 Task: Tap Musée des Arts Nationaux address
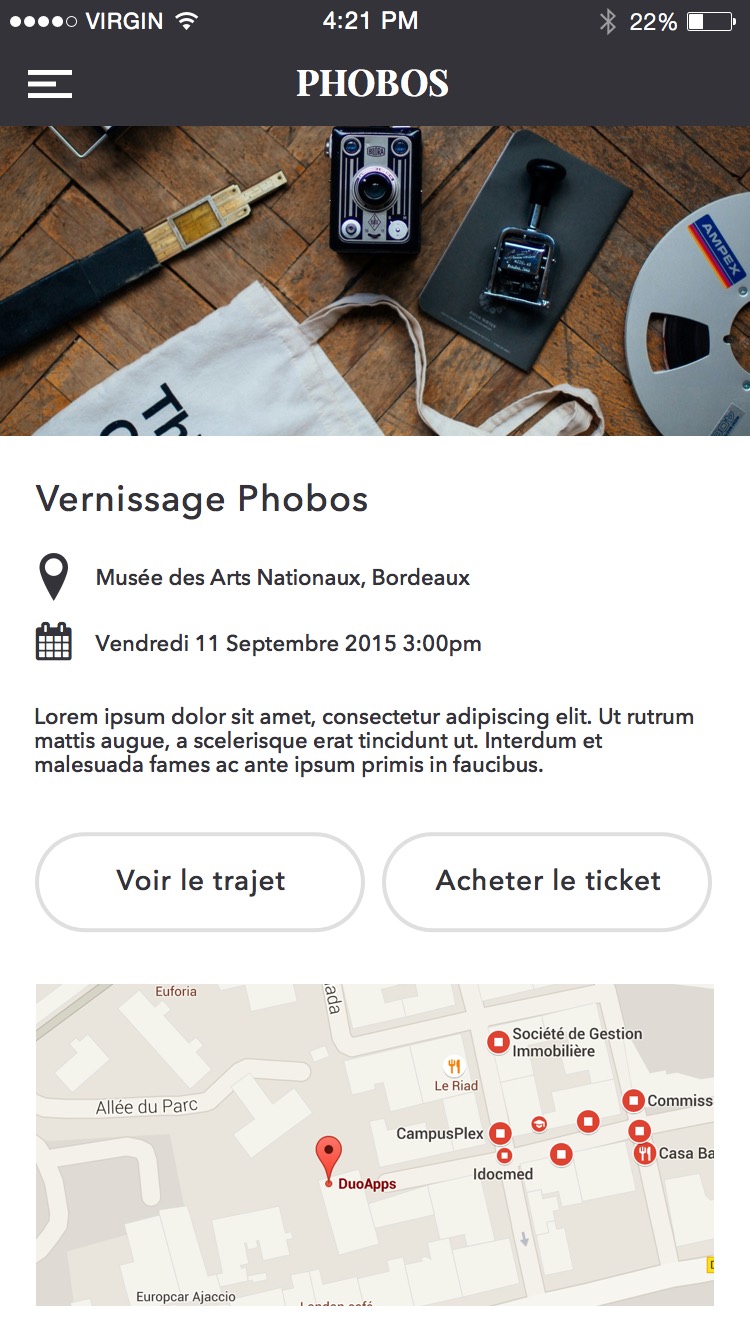click(x=283, y=578)
